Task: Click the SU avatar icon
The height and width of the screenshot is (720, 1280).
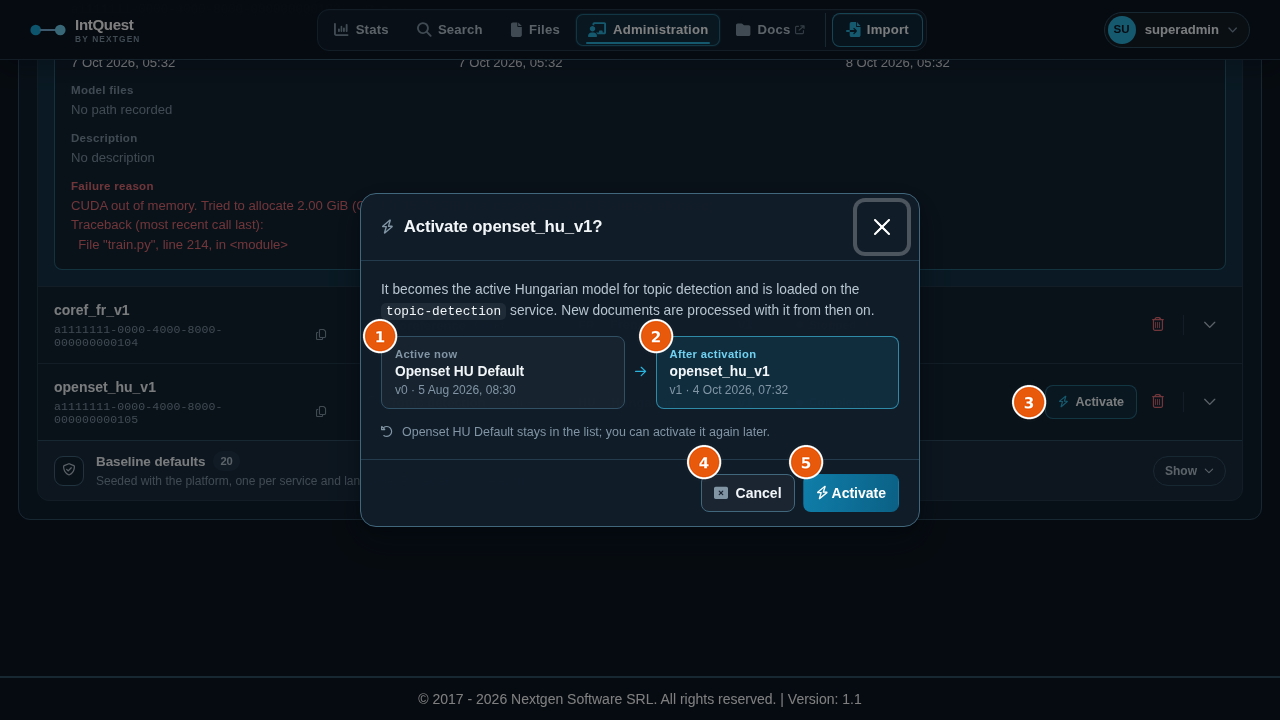Action: coord(1122,30)
